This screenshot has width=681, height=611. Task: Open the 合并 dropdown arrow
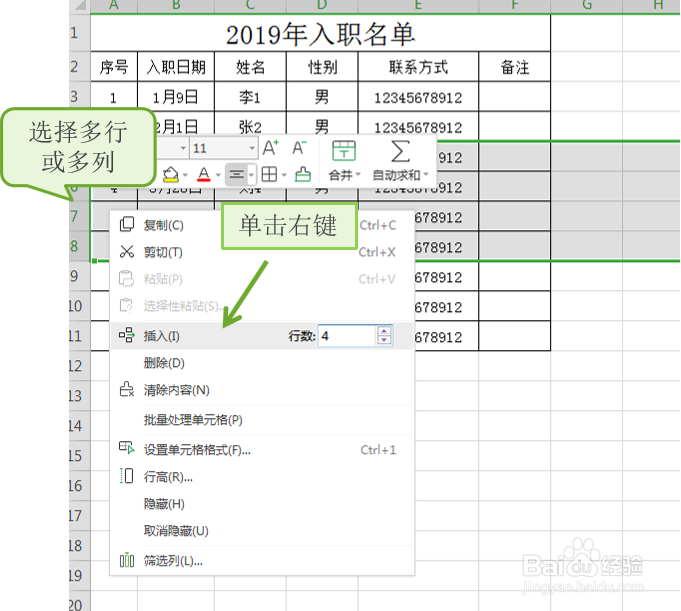(x=358, y=175)
